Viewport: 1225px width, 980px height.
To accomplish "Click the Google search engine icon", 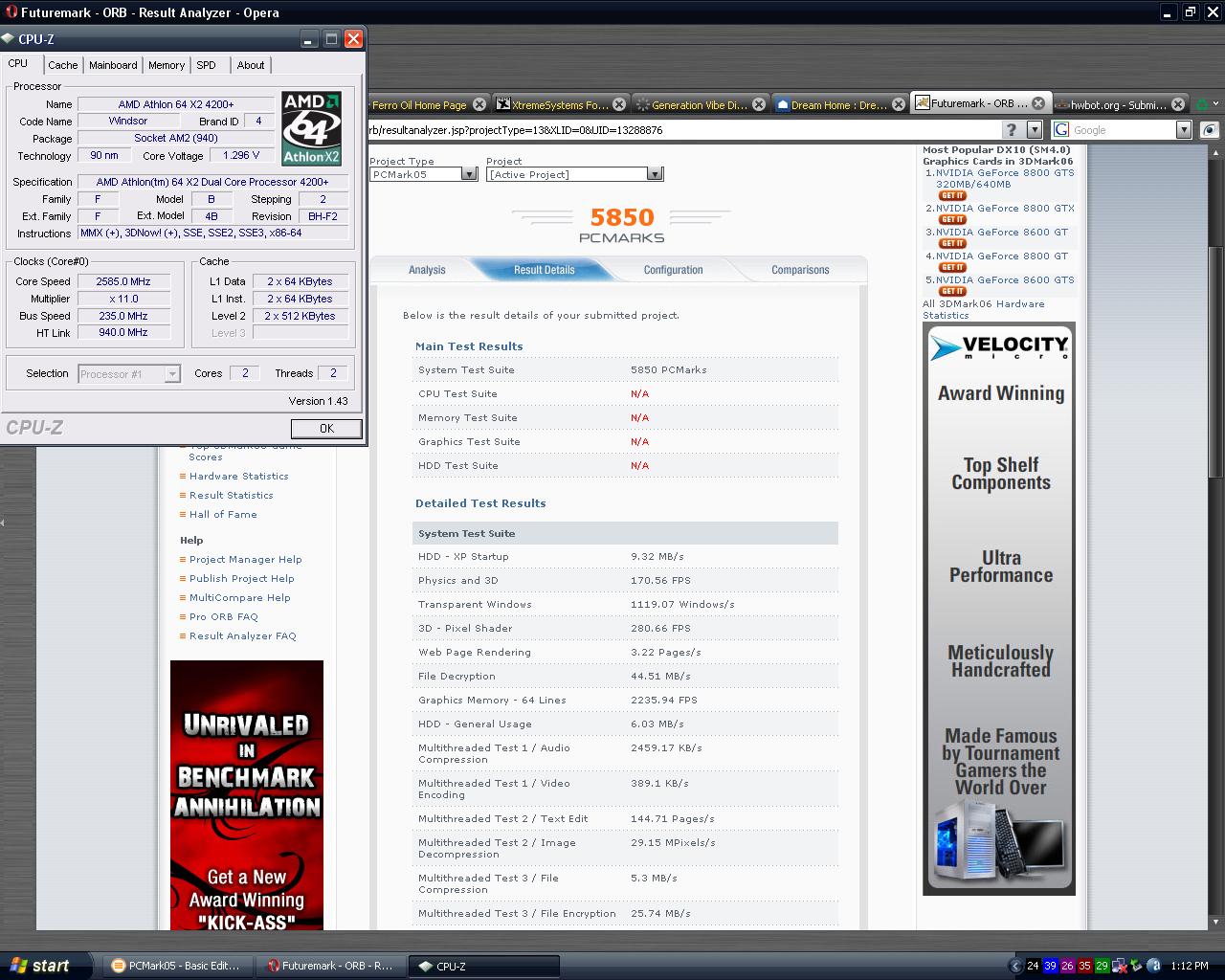I will (x=1061, y=130).
